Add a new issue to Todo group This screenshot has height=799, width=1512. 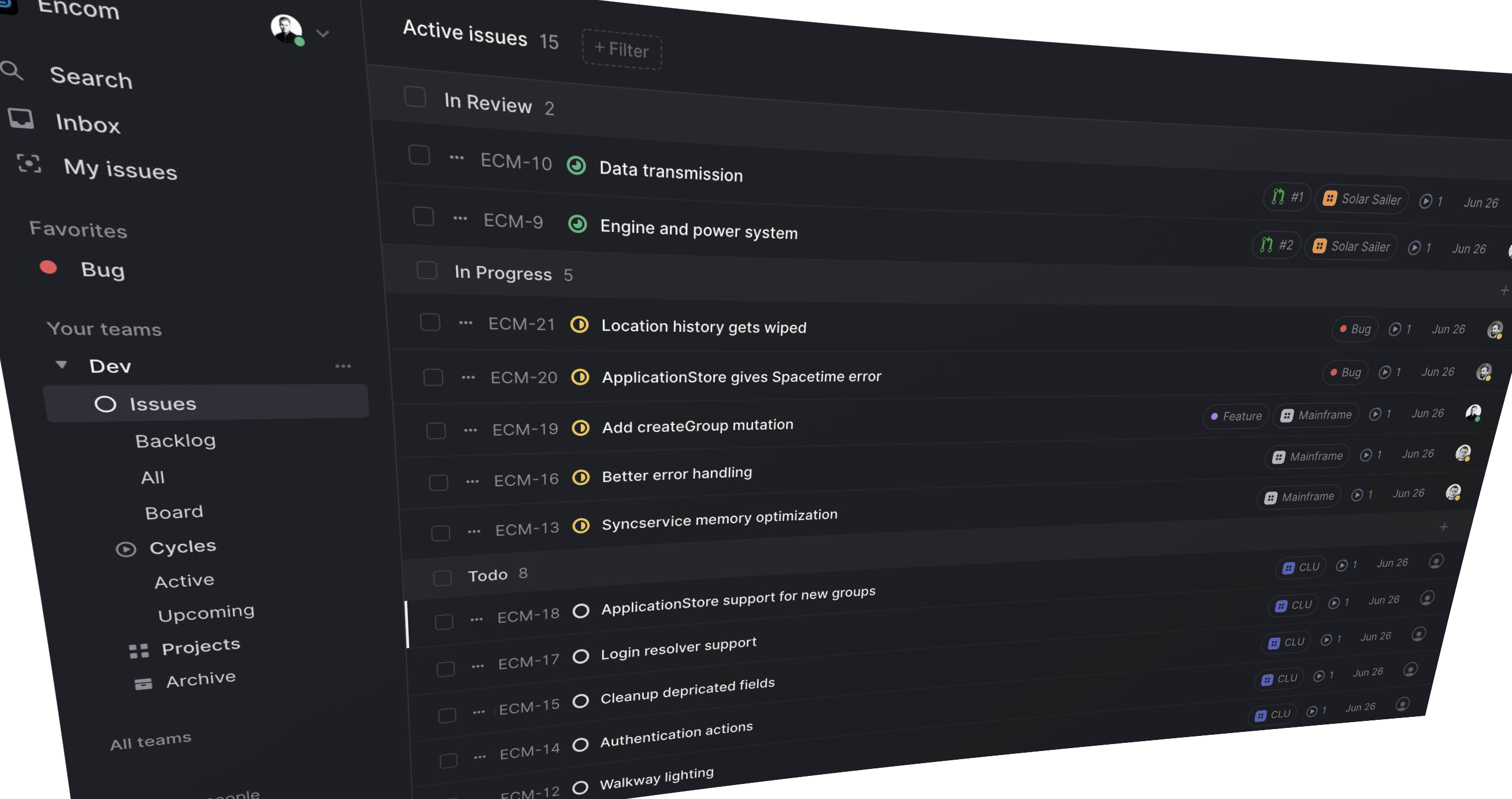1443,527
